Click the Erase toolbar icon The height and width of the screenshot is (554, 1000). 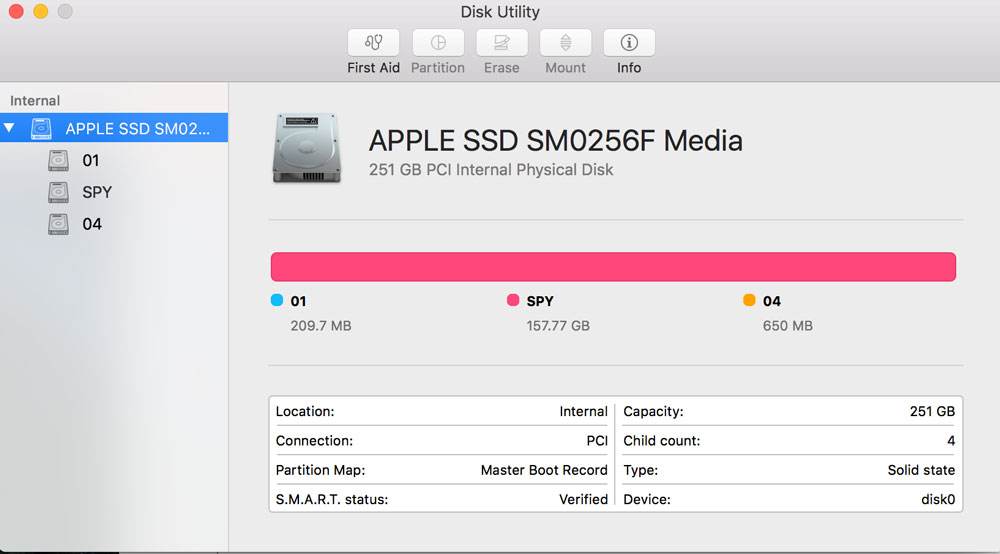[x=501, y=43]
